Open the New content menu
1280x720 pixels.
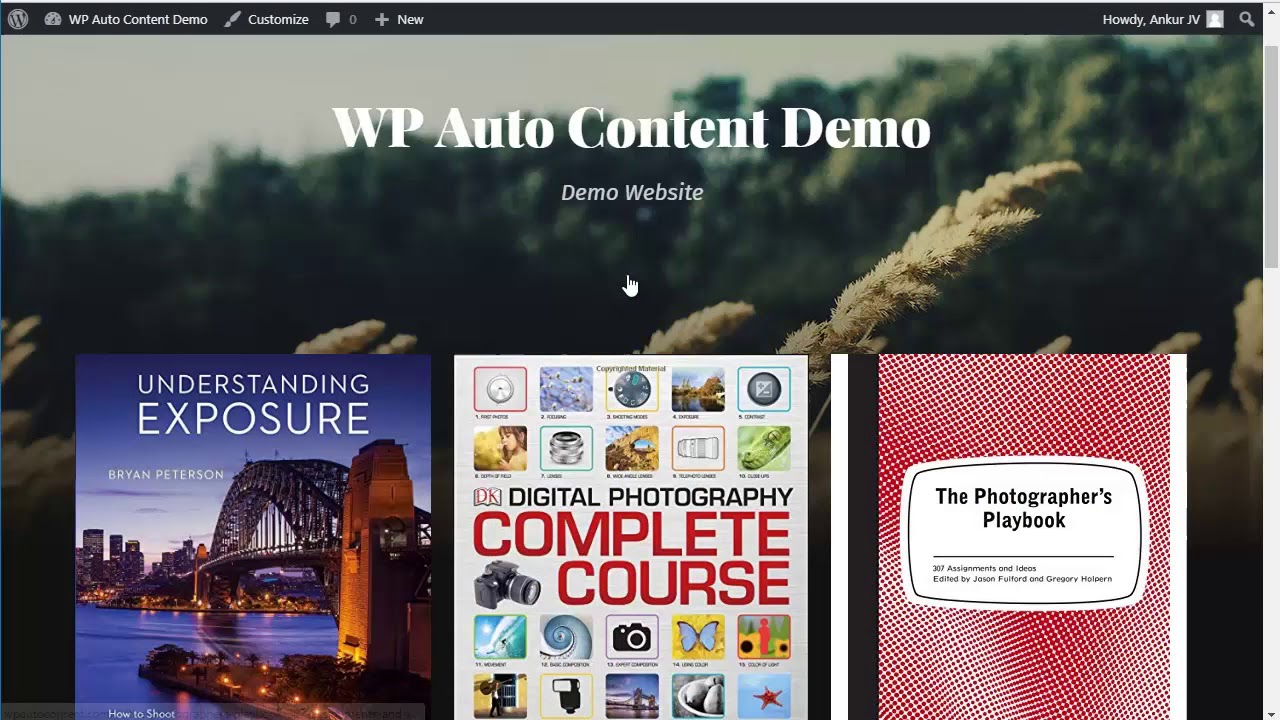click(x=399, y=19)
